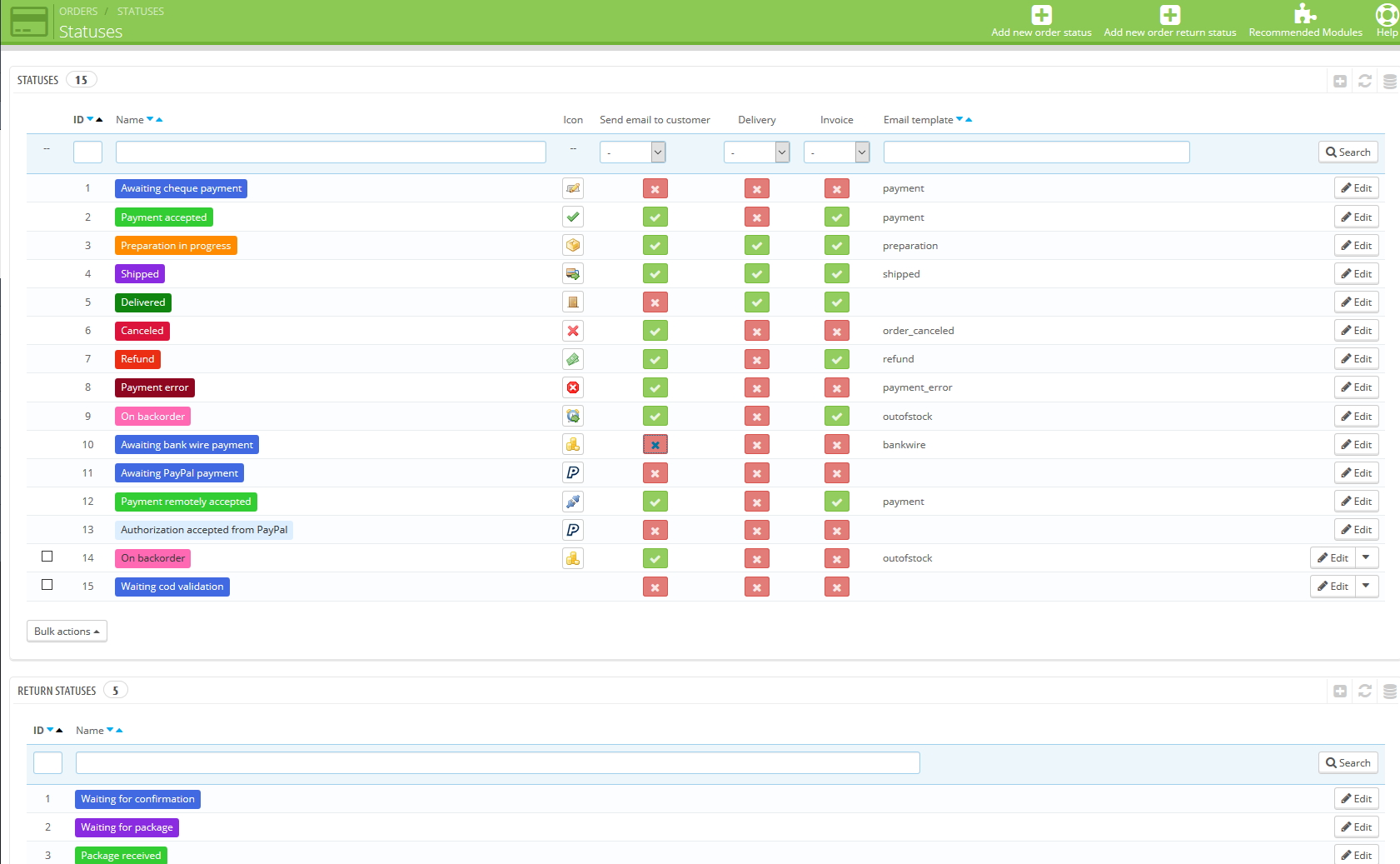
Task: Open the Send email to customer filter dropdown
Action: 633,152
